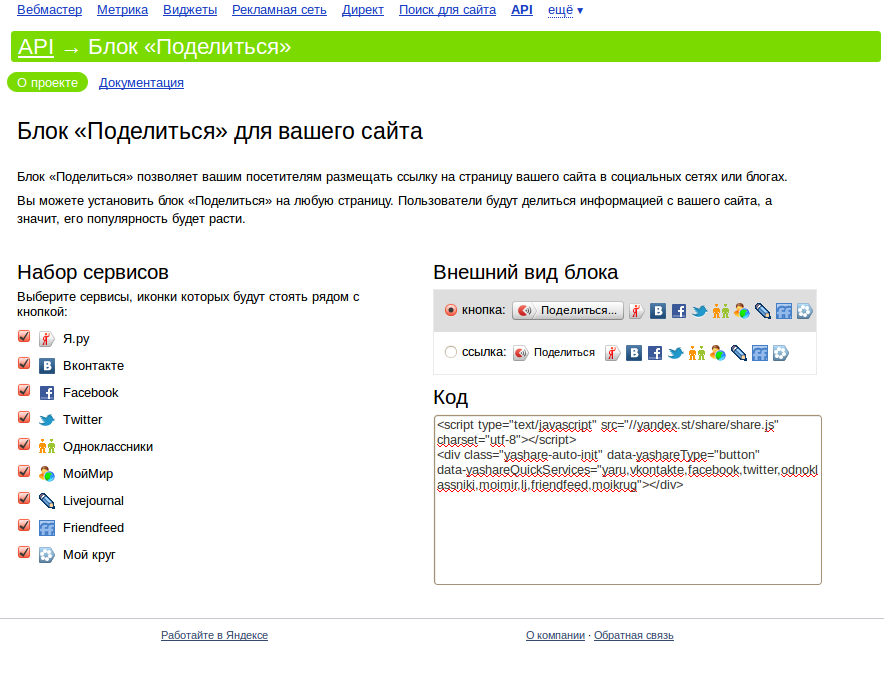
Task: Uncheck the Twitter service checkbox
Action: tap(25, 419)
